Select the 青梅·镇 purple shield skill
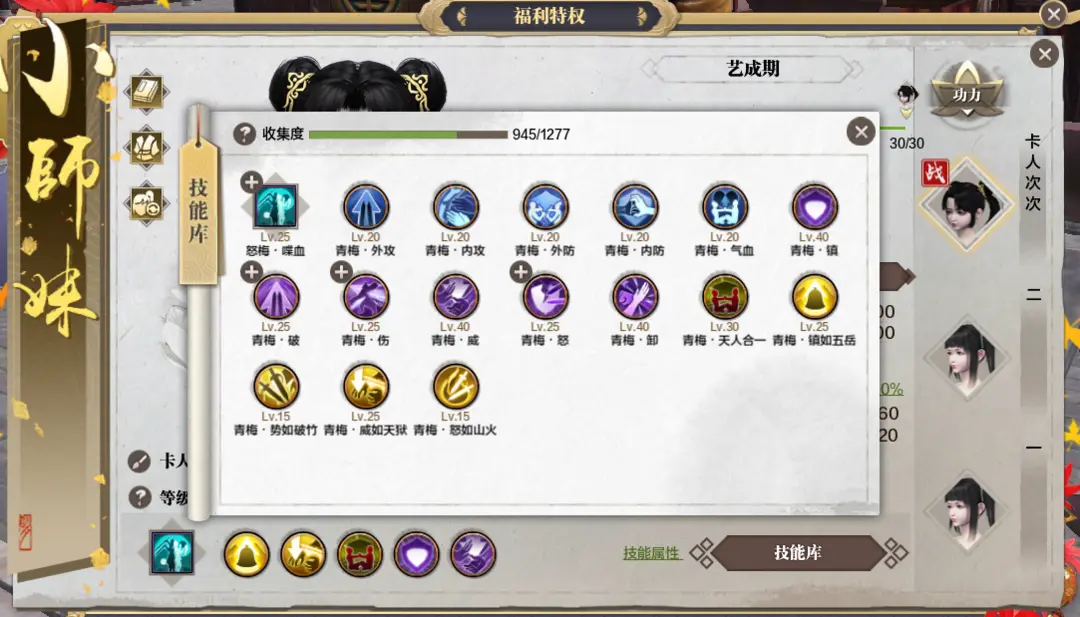1080x617 pixels. 814,207
